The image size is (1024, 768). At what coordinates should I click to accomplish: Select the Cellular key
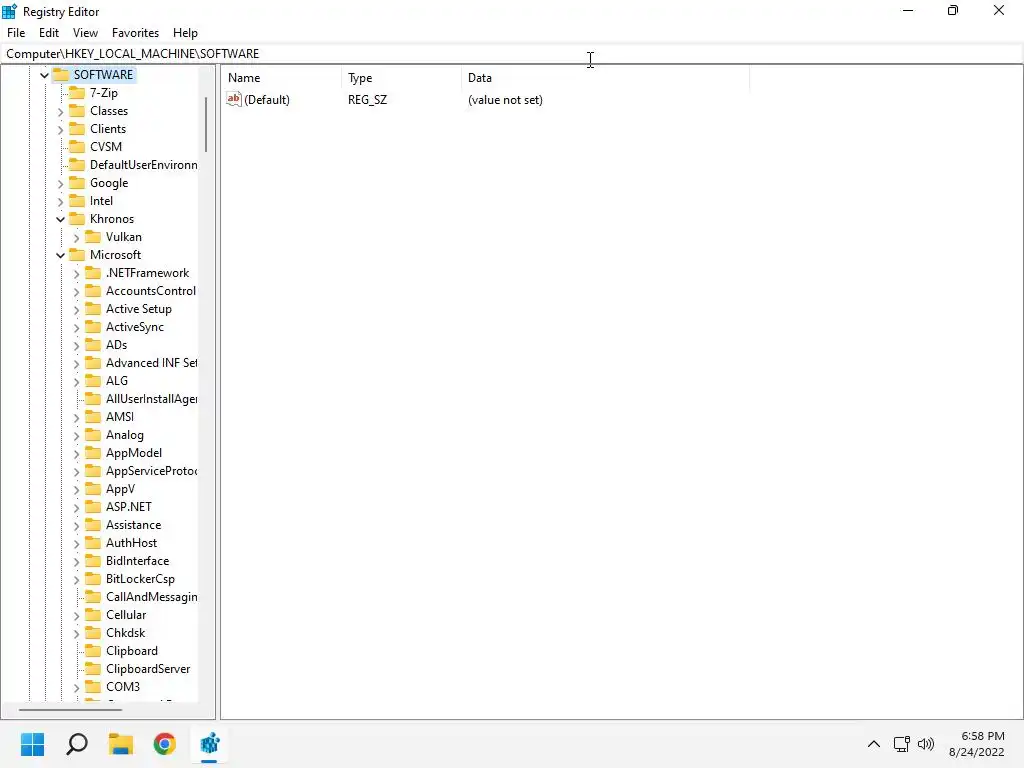126,615
